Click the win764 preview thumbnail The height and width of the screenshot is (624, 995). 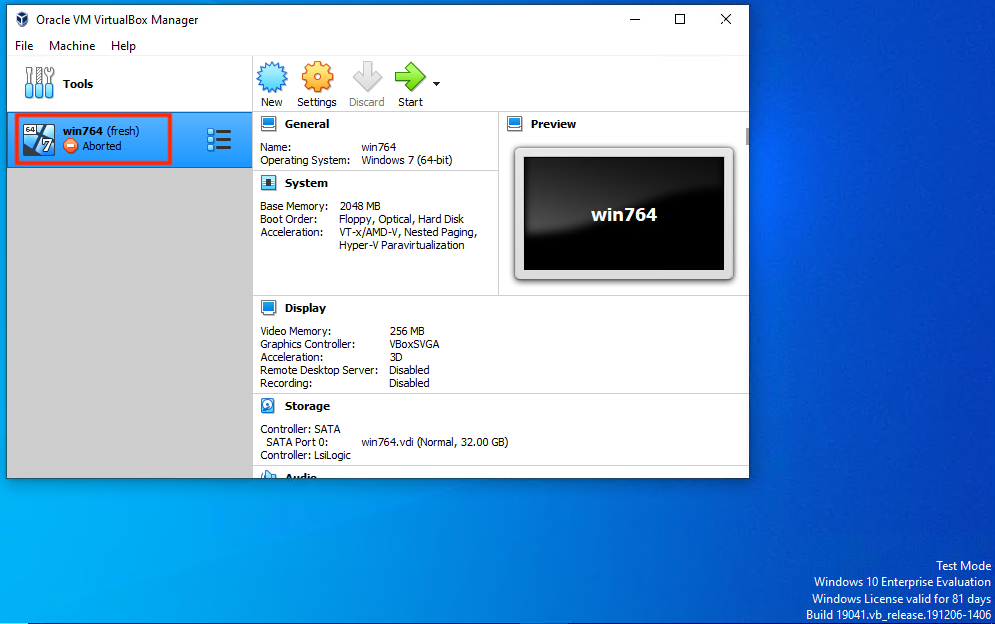tap(624, 214)
